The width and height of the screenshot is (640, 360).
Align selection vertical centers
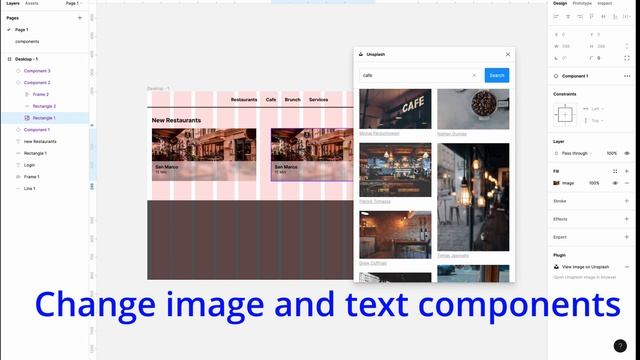point(603,16)
